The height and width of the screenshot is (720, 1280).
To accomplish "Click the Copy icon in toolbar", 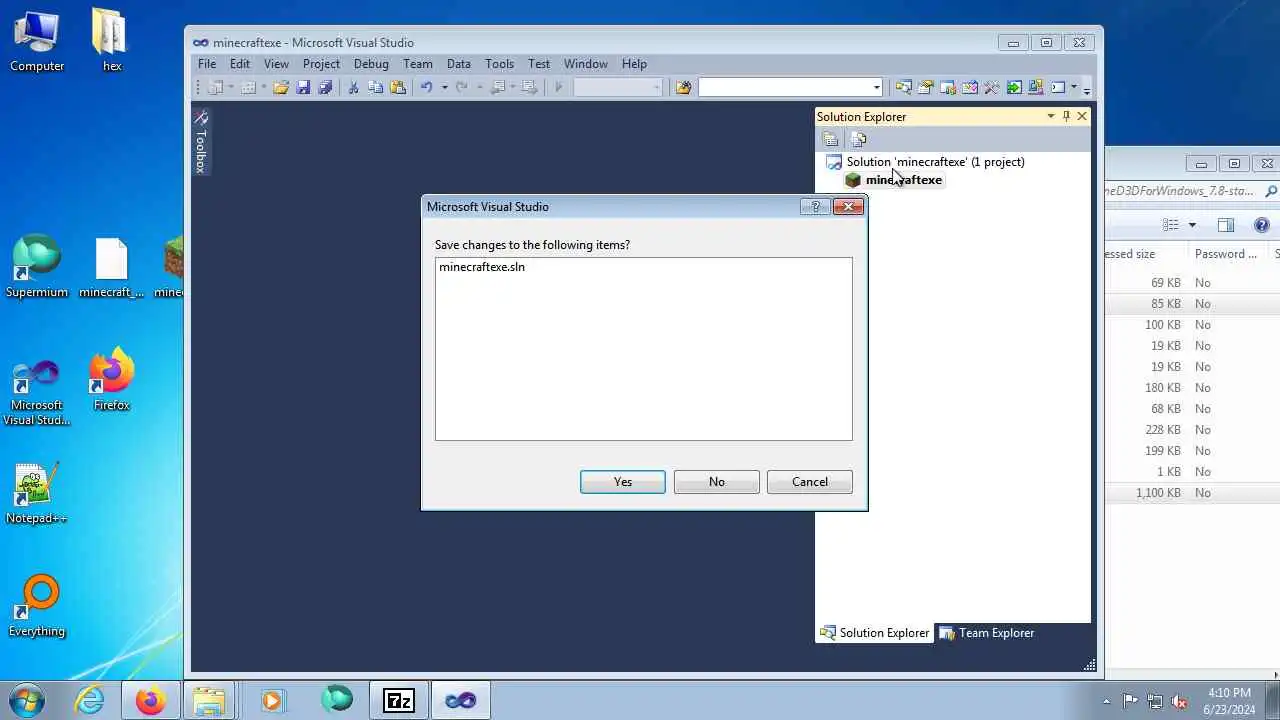I will point(375,88).
